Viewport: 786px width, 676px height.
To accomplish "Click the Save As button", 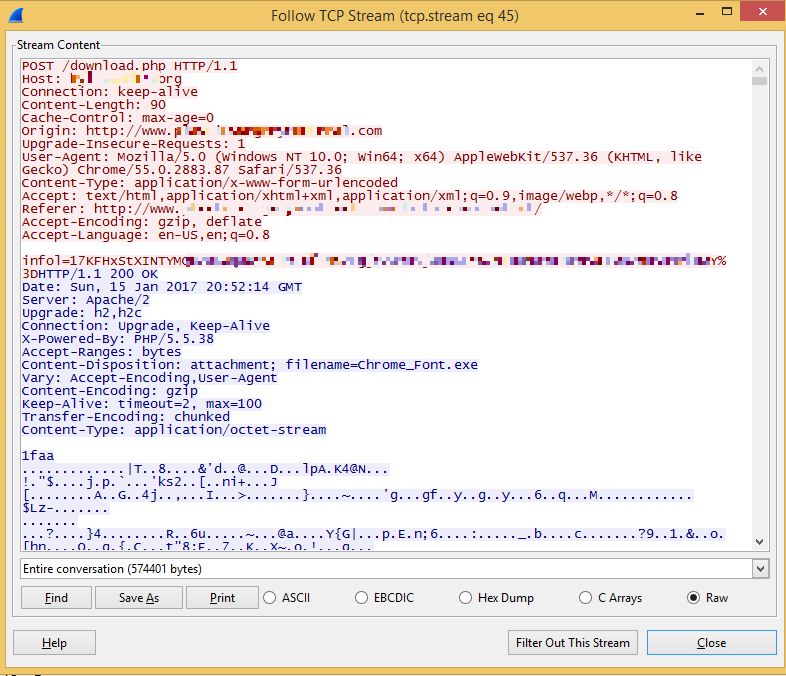I will coord(139,598).
